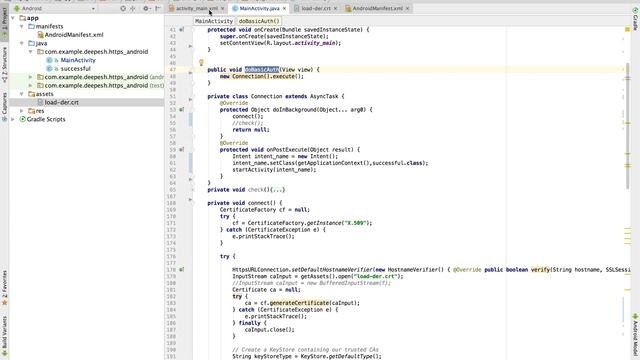Close the load-der.crt tab

336,8
